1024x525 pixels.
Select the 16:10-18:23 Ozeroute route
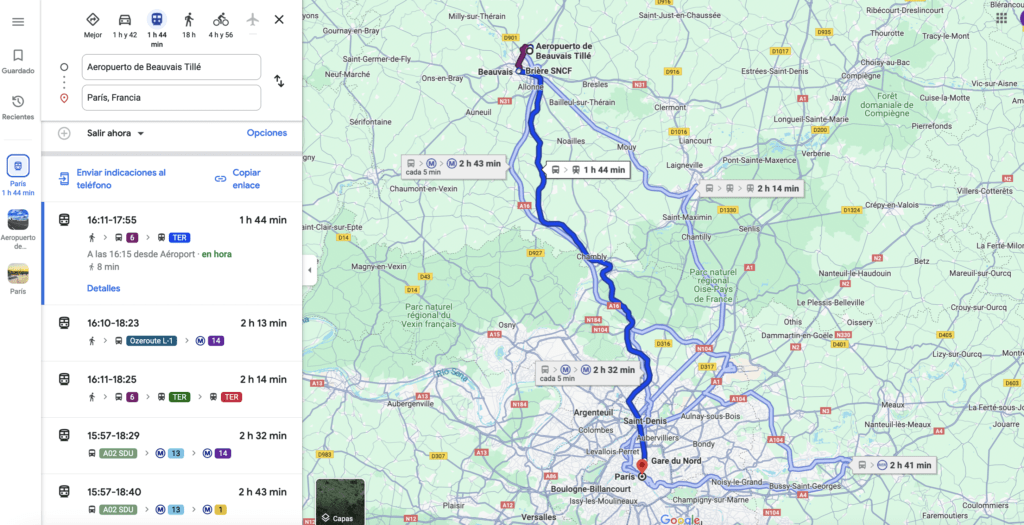pos(172,332)
